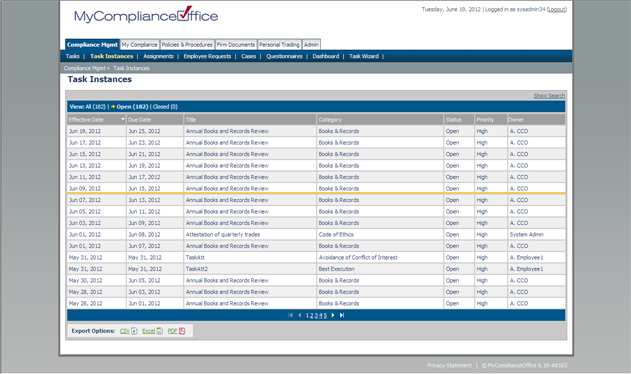Viewport: 631px width, 374px height.
Task: Go to the first page of results
Action: [x=291, y=315]
